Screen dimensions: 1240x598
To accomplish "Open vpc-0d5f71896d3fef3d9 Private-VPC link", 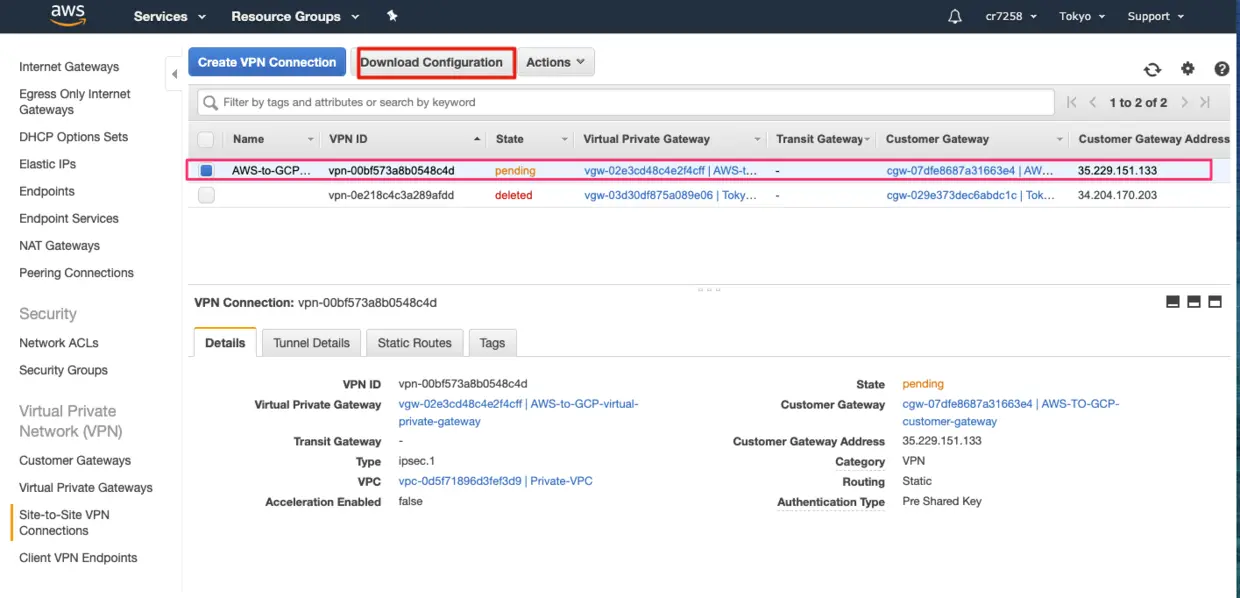I will 495,481.
